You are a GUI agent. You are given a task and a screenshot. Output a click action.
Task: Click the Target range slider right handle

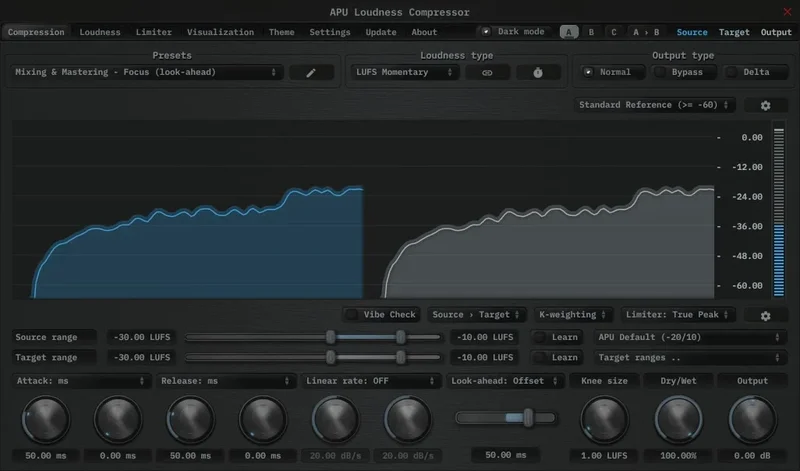(401, 357)
